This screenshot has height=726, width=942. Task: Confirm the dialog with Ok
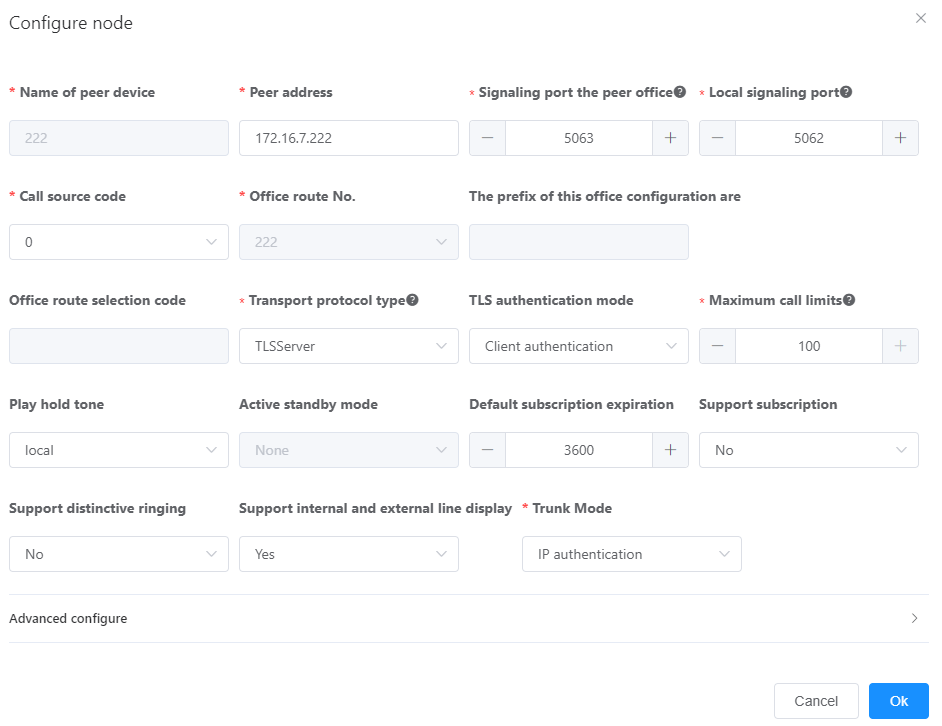899,701
